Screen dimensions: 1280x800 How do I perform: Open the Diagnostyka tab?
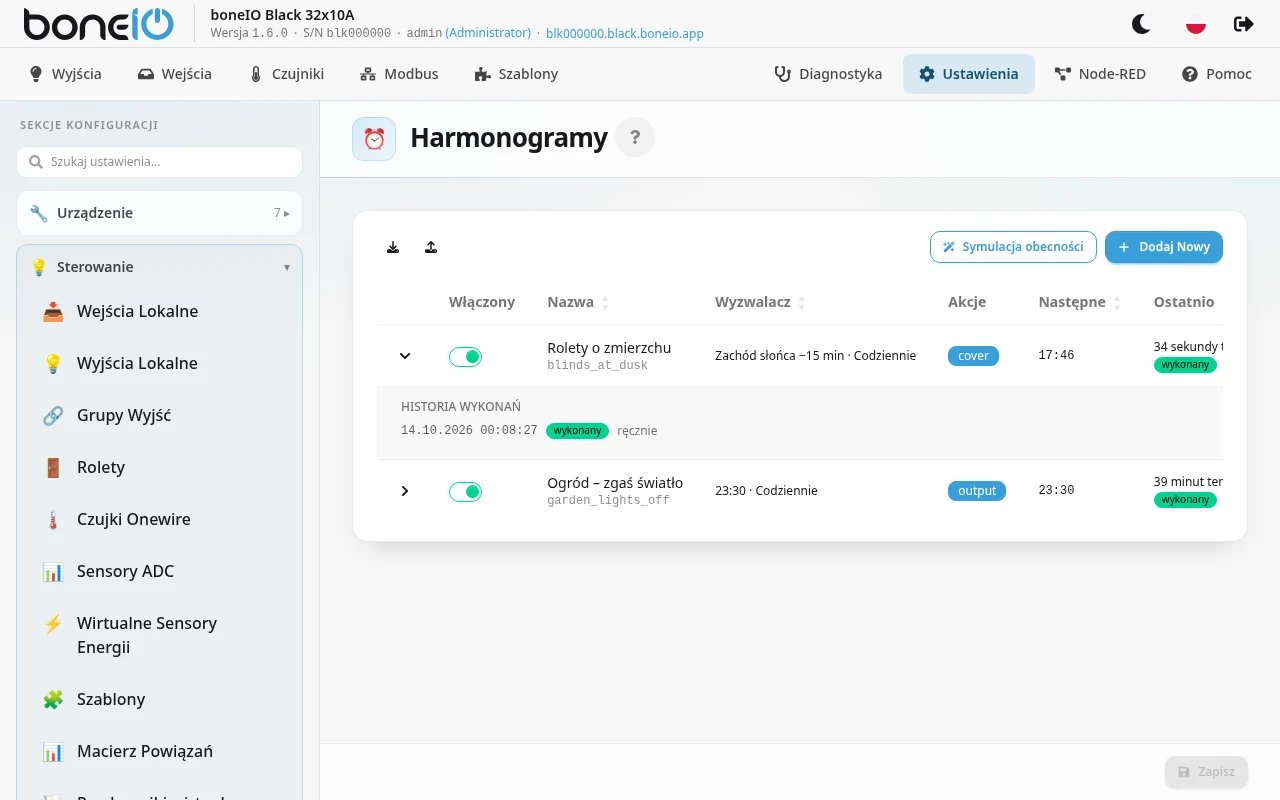829,74
